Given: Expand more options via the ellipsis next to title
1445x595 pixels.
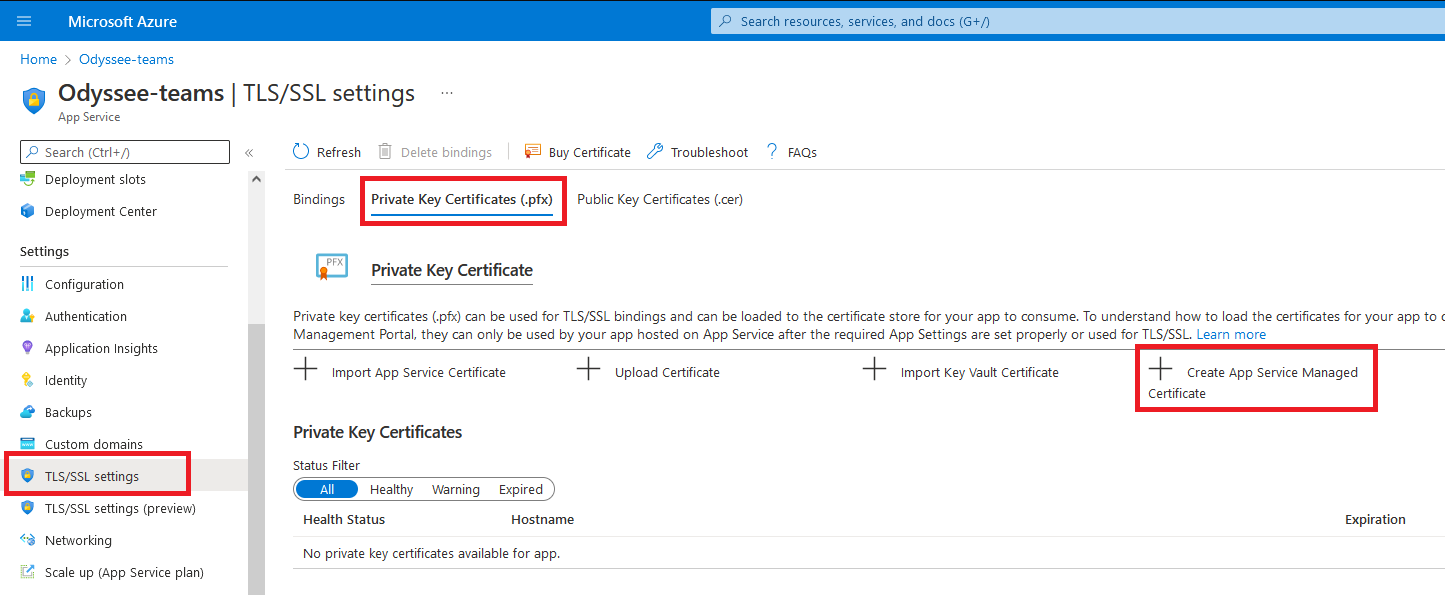Looking at the screenshot, I should pyautogui.click(x=447, y=92).
